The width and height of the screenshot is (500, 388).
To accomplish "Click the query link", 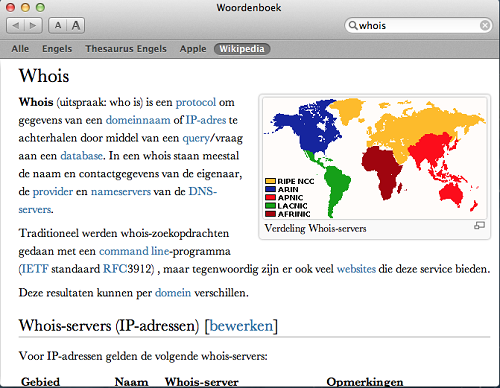I will click(196, 138).
